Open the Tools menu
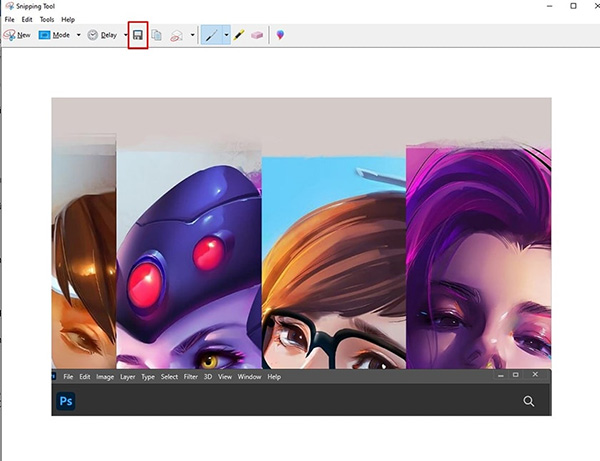600x461 pixels. pyautogui.click(x=47, y=19)
